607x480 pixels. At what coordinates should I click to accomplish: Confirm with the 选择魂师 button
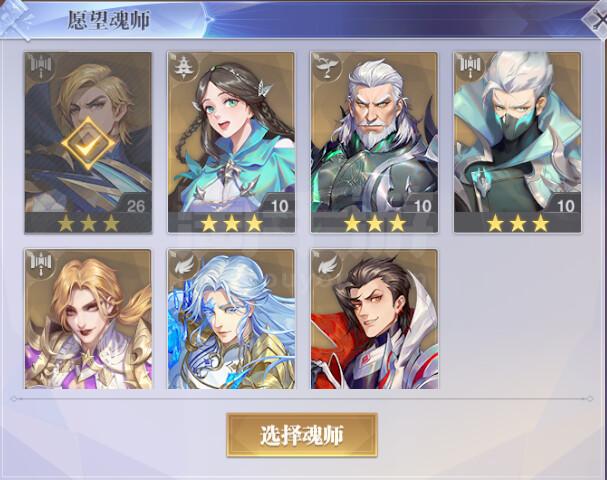click(x=302, y=435)
